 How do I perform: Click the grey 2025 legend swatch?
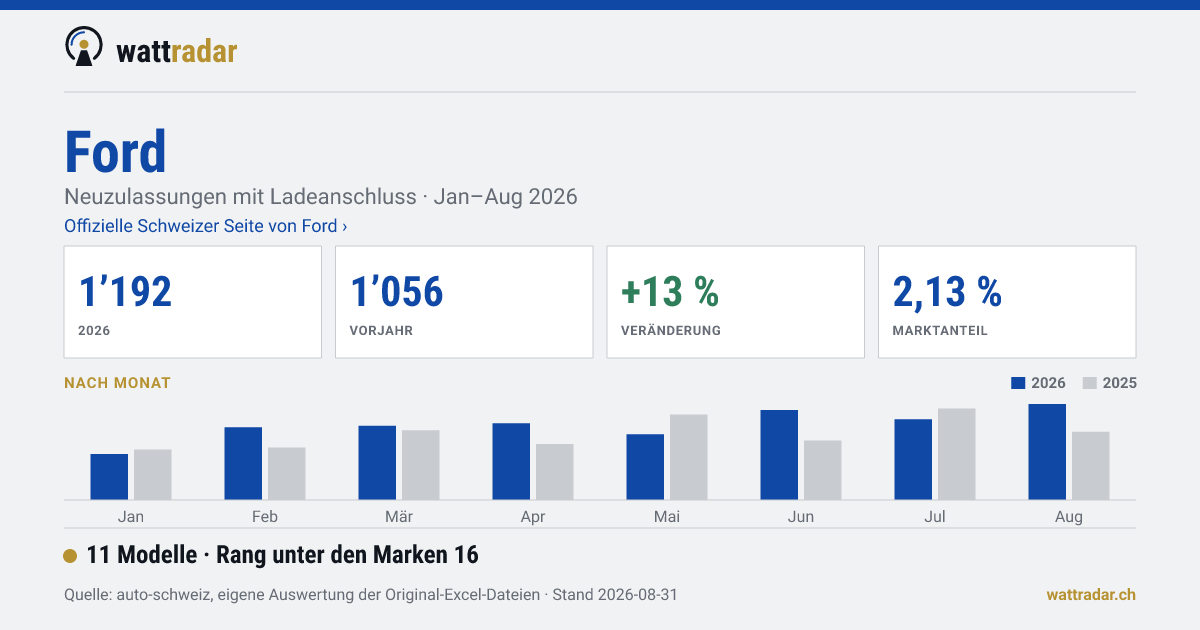click(1090, 383)
